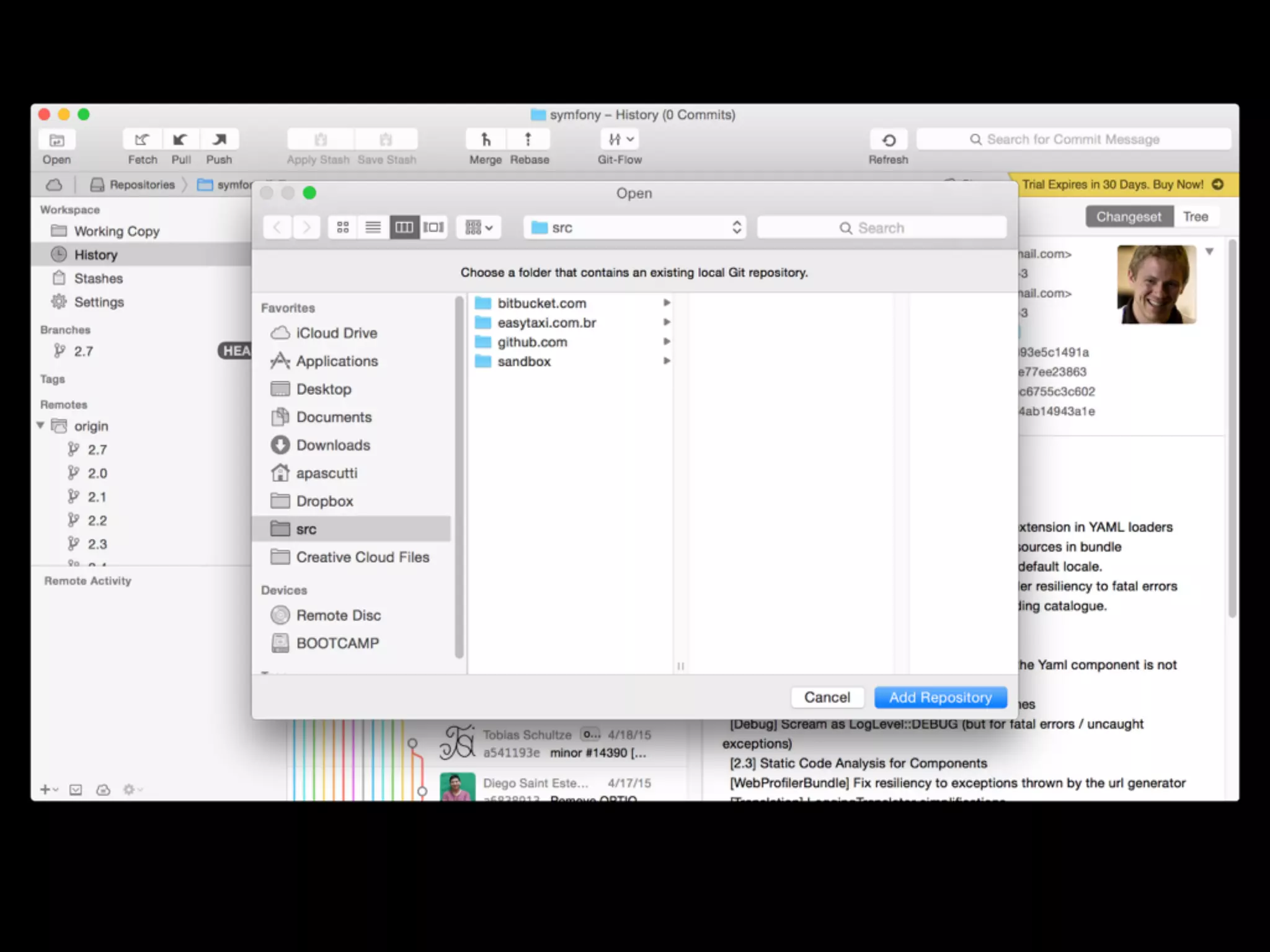Screen dimensions: 1270x952
Task: Click the dialog sidebar scrollbar
Action: click(459, 477)
